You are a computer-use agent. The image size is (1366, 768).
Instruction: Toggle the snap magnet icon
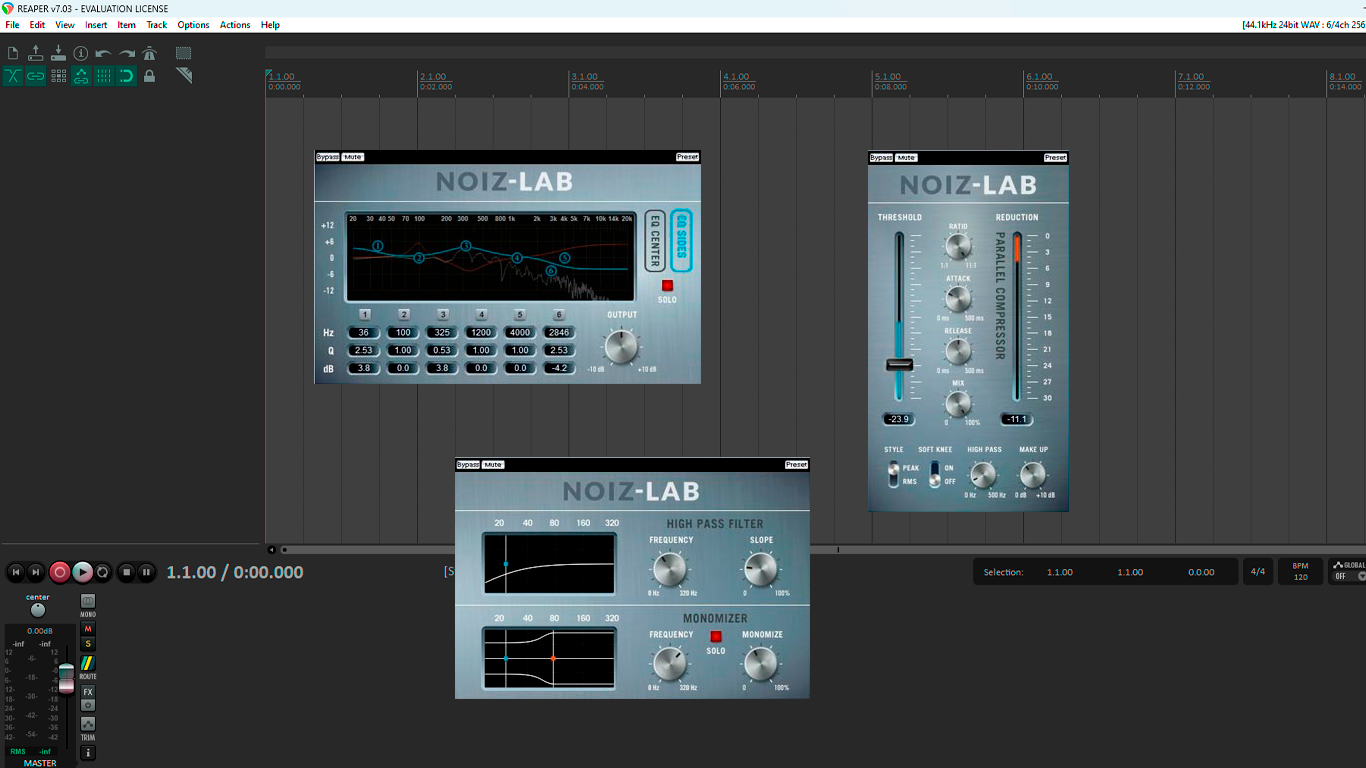tap(127, 76)
